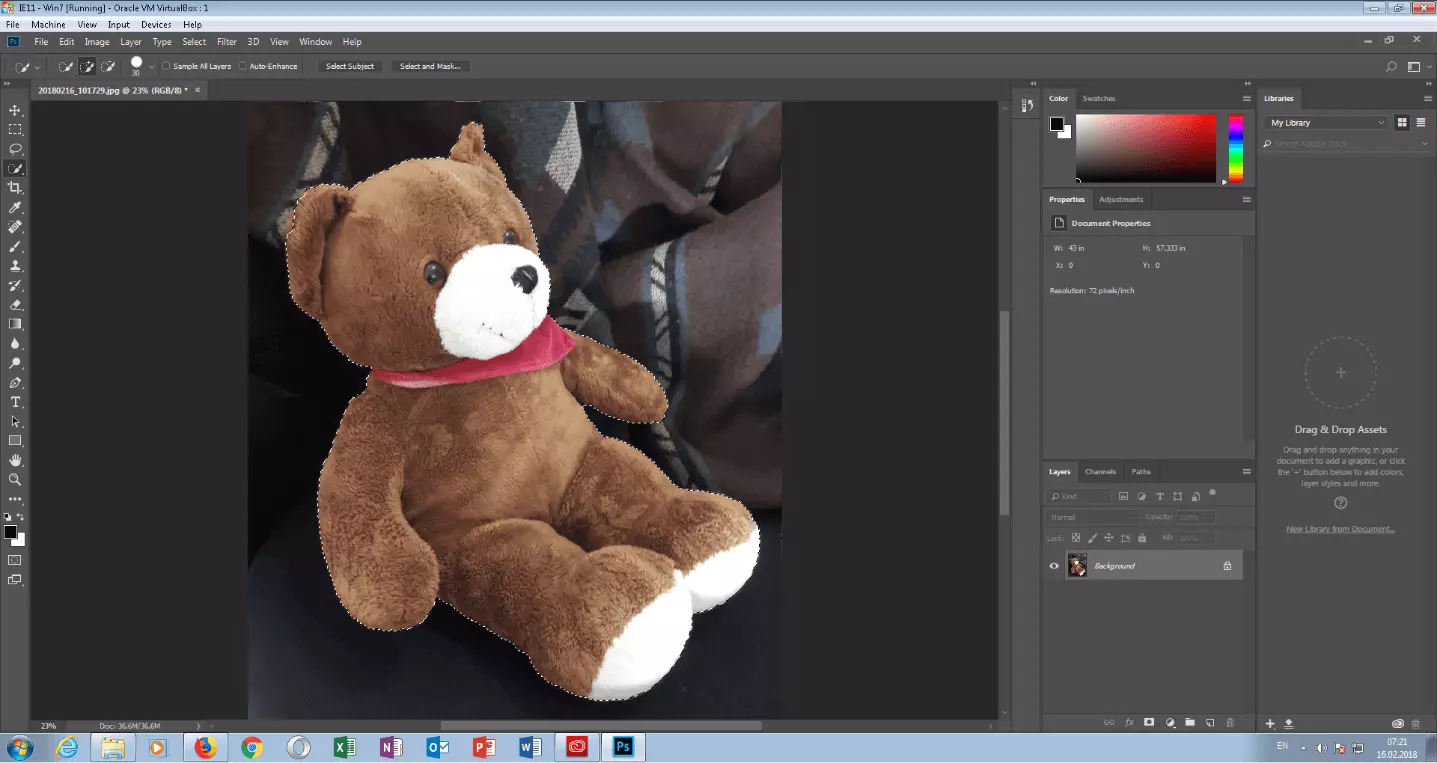1437x763 pixels.
Task: Click New Library from Document link
Action: (x=1340, y=529)
